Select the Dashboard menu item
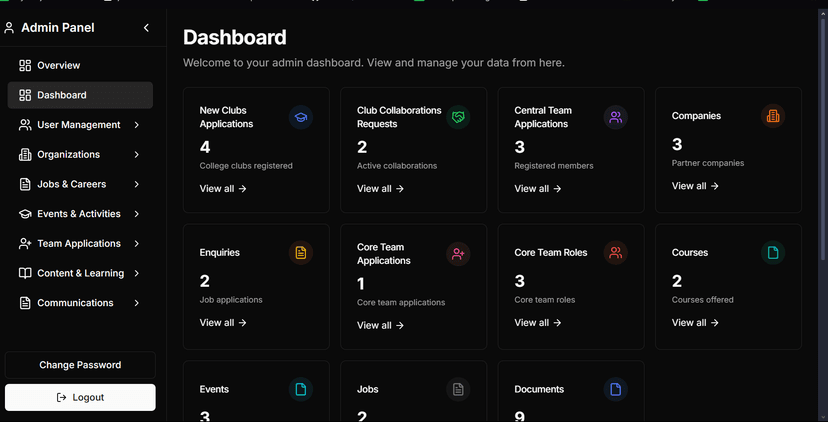Viewport: 828px width, 422px height. point(80,95)
